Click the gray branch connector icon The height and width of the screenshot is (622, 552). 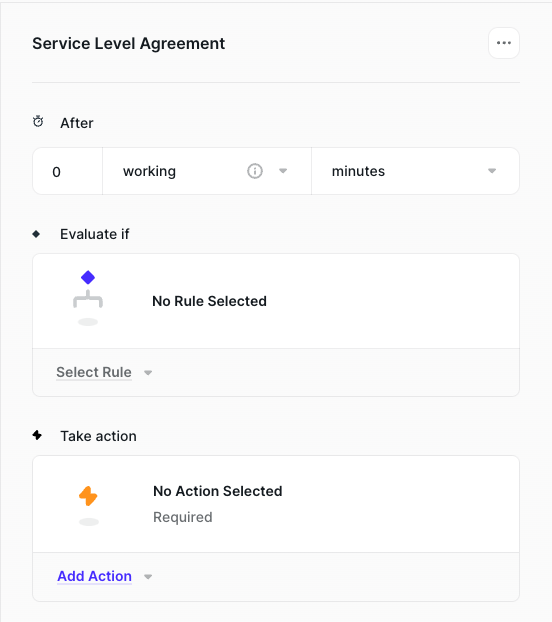[x=88, y=299]
